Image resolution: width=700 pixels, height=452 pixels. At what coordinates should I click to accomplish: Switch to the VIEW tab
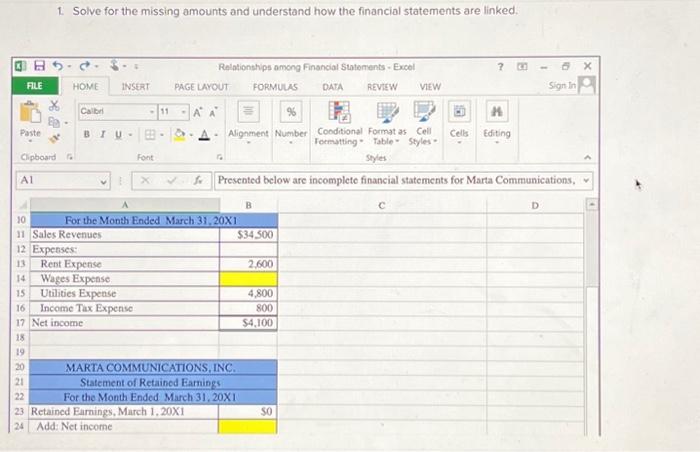pyautogui.click(x=430, y=87)
